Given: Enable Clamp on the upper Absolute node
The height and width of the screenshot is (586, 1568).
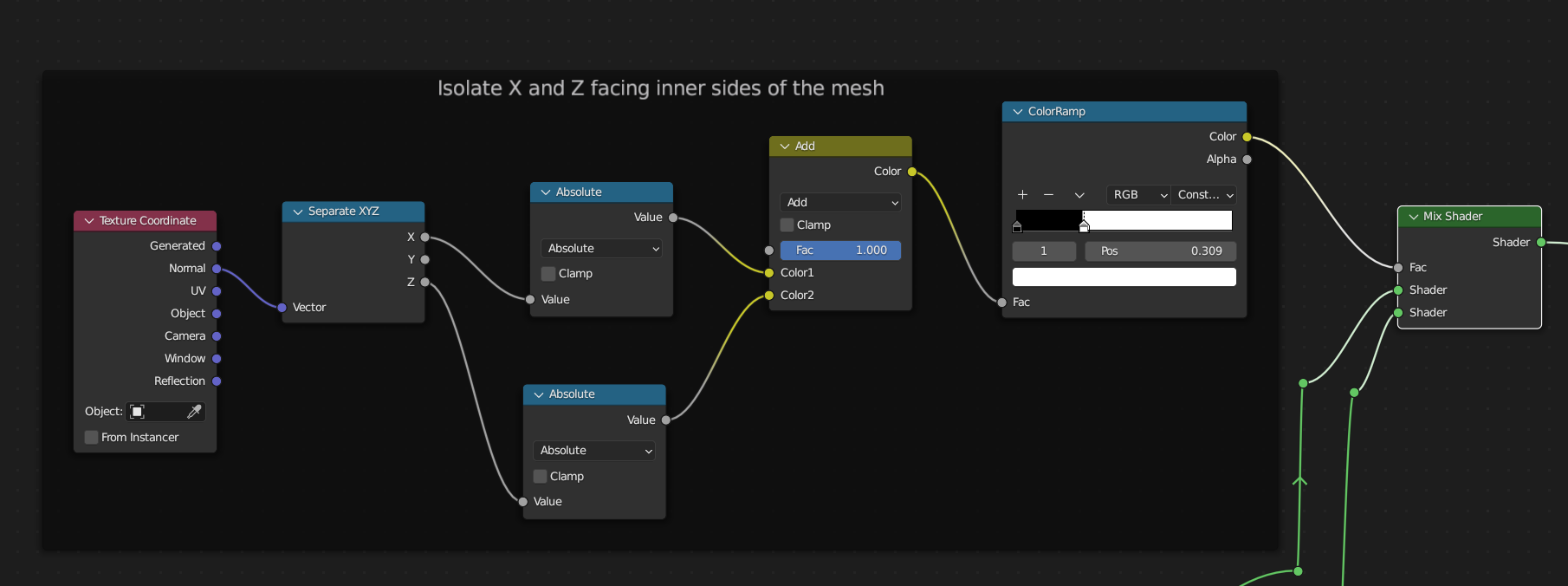Looking at the screenshot, I should click(548, 274).
